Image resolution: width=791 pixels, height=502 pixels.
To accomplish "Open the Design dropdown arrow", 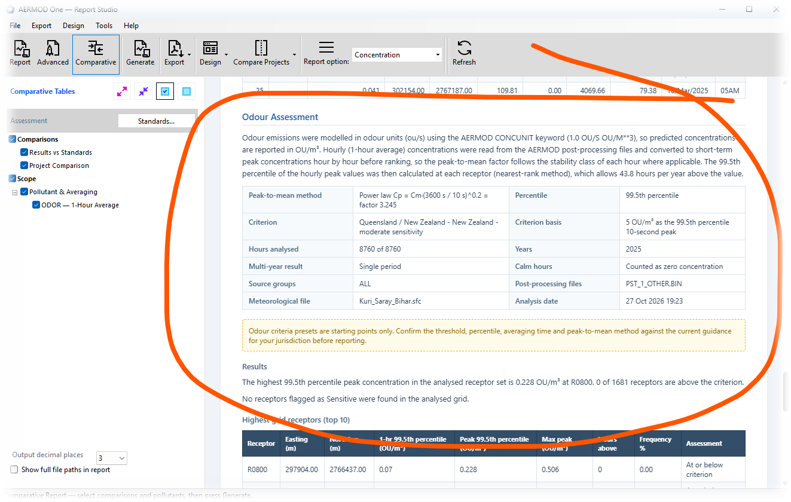I will click(226, 54).
